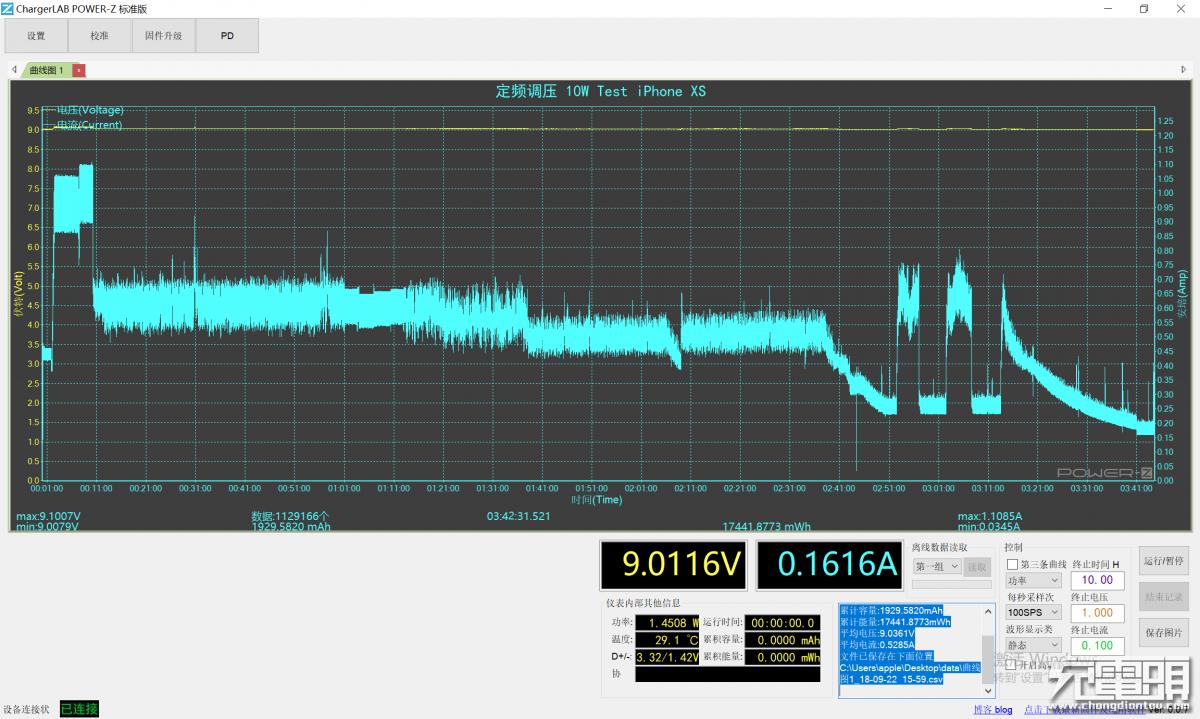Close the 曲线图 1 tab with red button
1200x719 pixels.
[x=80, y=70]
